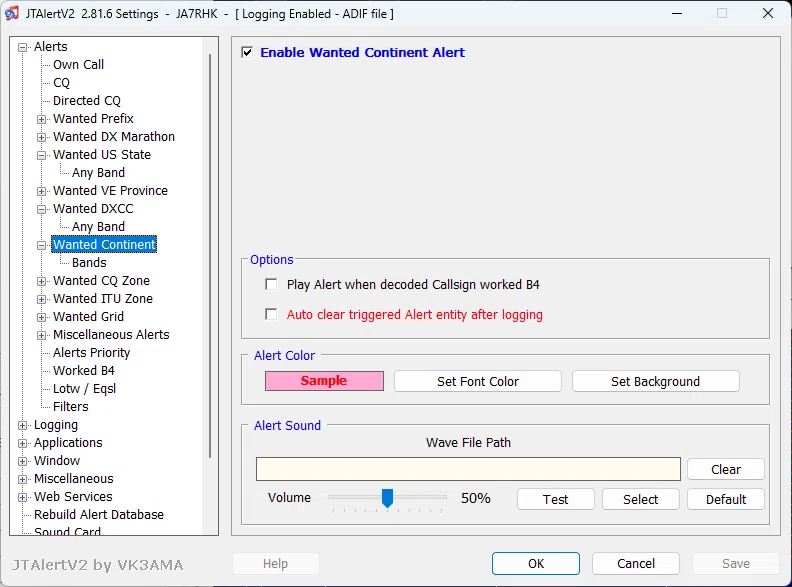Expand the Applications tree node
The height and width of the screenshot is (587, 792).
pos(22,444)
